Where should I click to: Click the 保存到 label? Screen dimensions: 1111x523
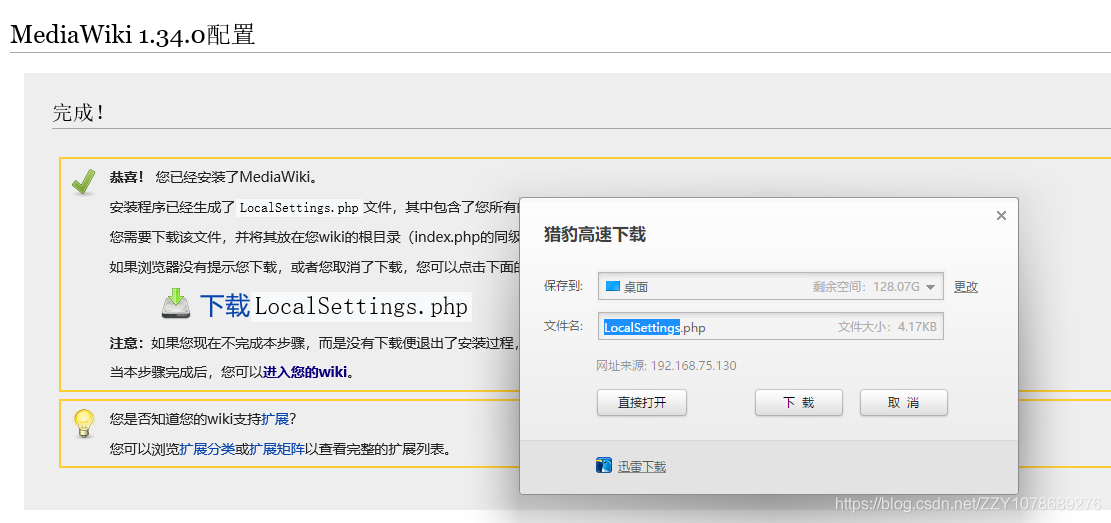pos(563,286)
